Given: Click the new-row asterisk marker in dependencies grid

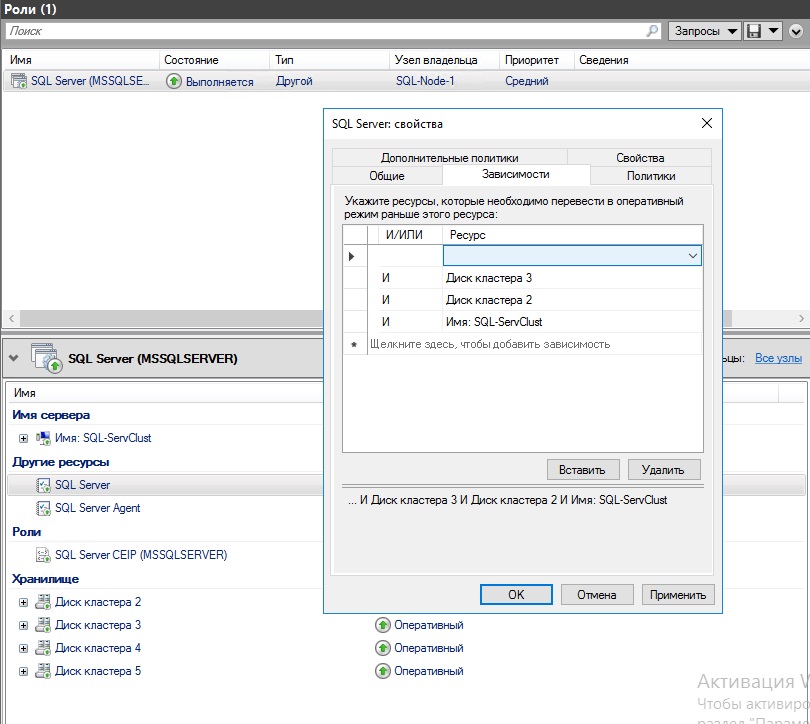Looking at the screenshot, I should point(354,344).
